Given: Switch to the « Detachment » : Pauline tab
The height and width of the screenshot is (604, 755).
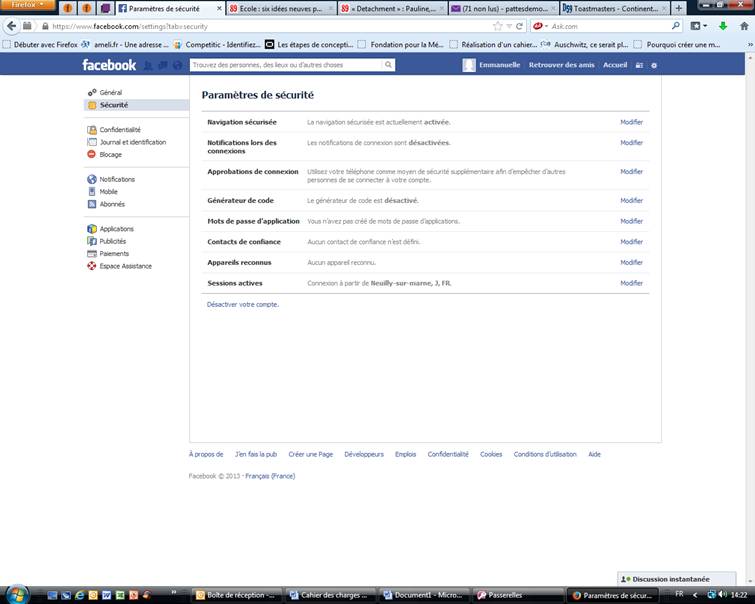Looking at the screenshot, I should pyautogui.click(x=392, y=8).
